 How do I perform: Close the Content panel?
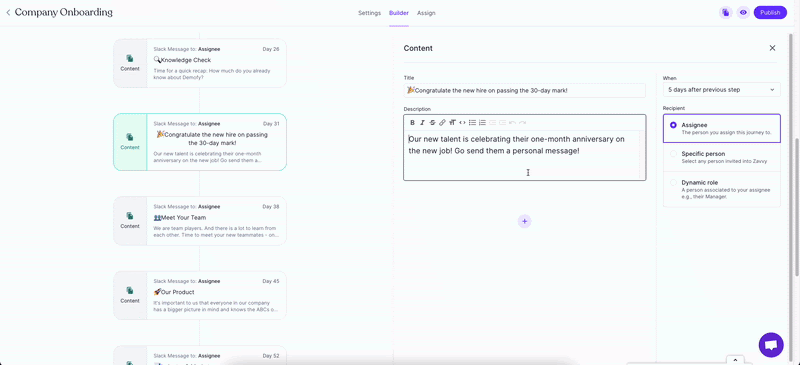point(772,48)
